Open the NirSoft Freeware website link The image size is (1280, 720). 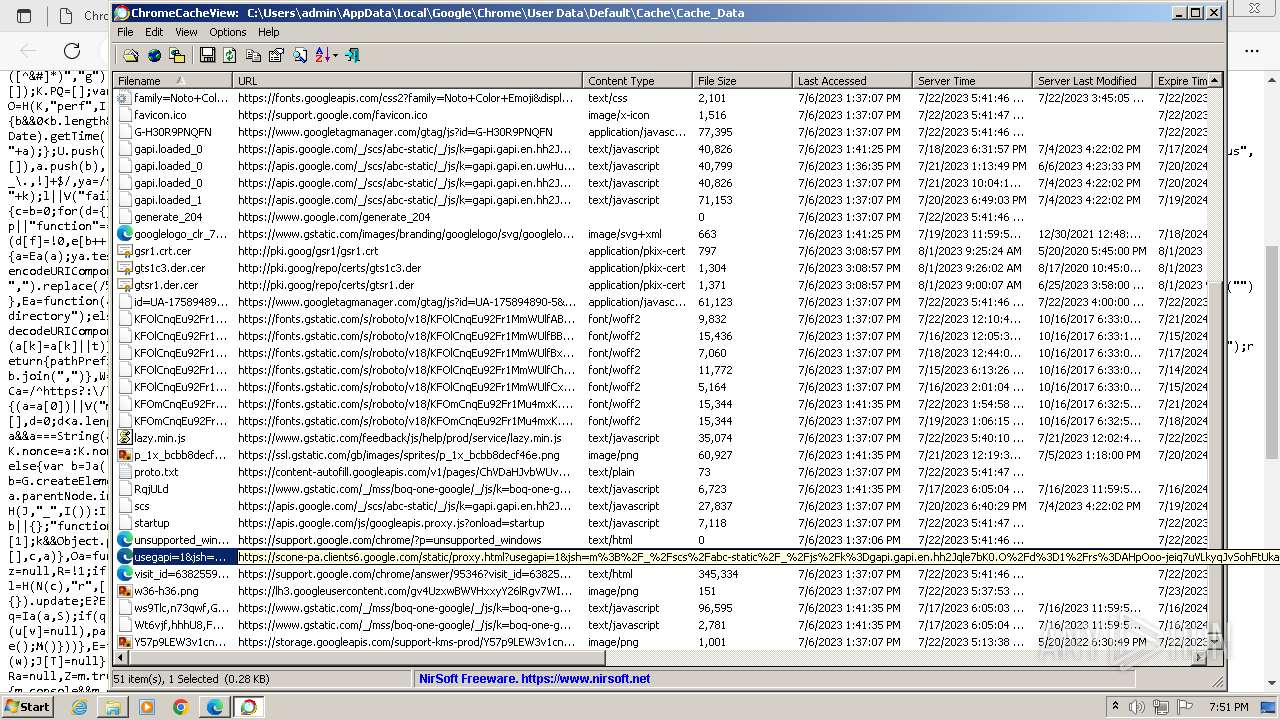534,678
